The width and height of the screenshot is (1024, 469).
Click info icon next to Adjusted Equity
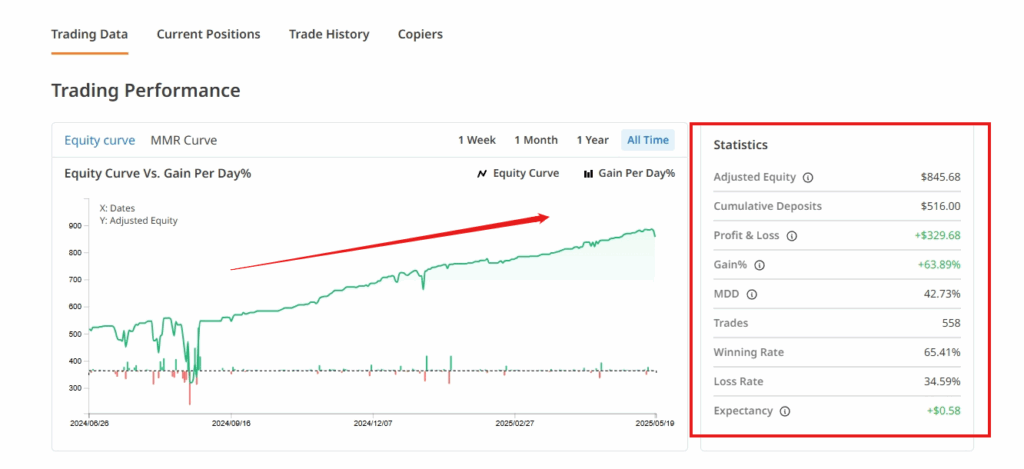click(x=808, y=177)
